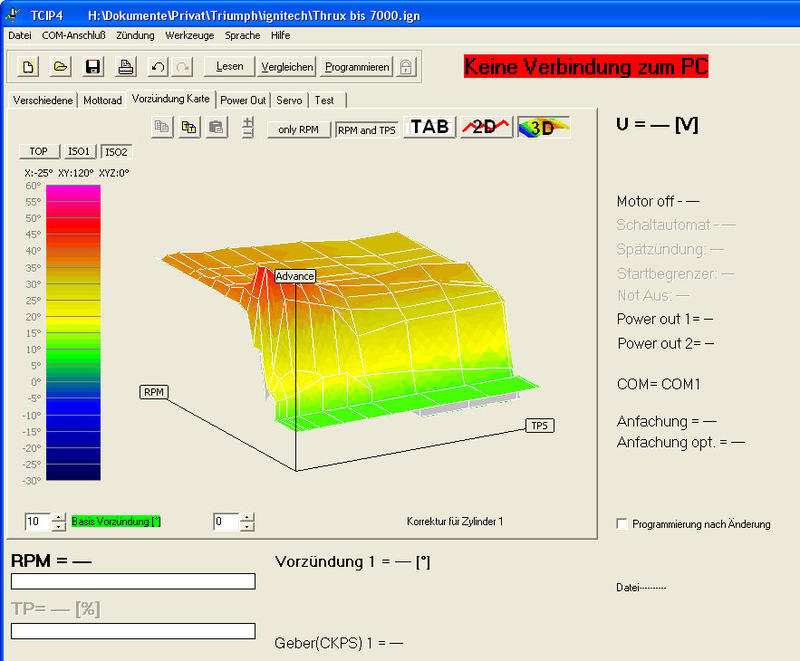Select the 3D map view
Viewport: 800px width, 661px height.
543,127
